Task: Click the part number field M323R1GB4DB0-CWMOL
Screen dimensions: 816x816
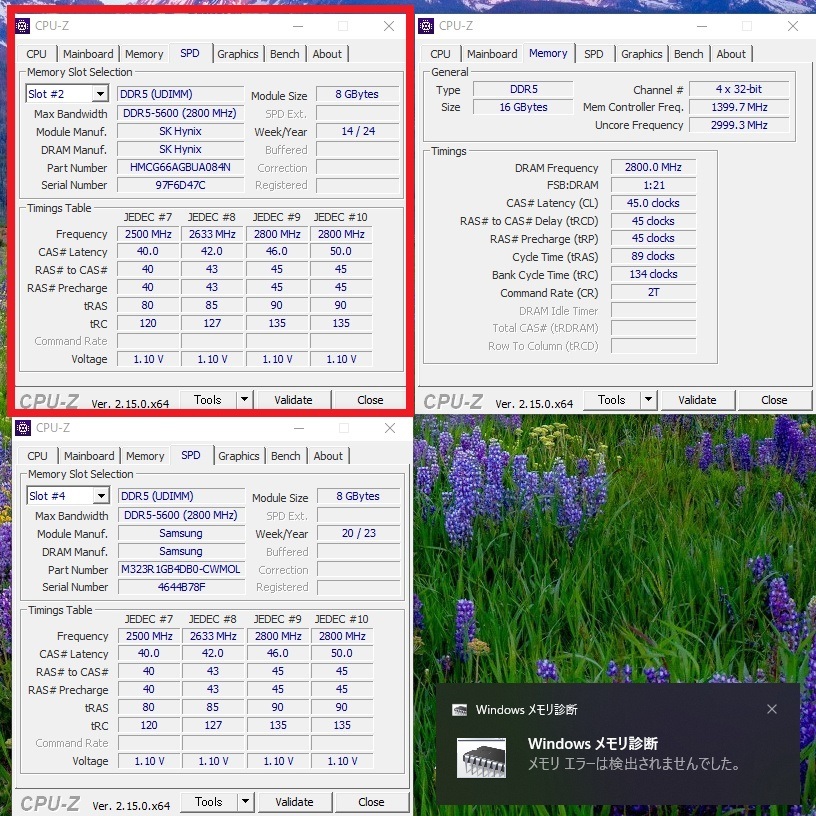Action: pyautogui.click(x=181, y=569)
